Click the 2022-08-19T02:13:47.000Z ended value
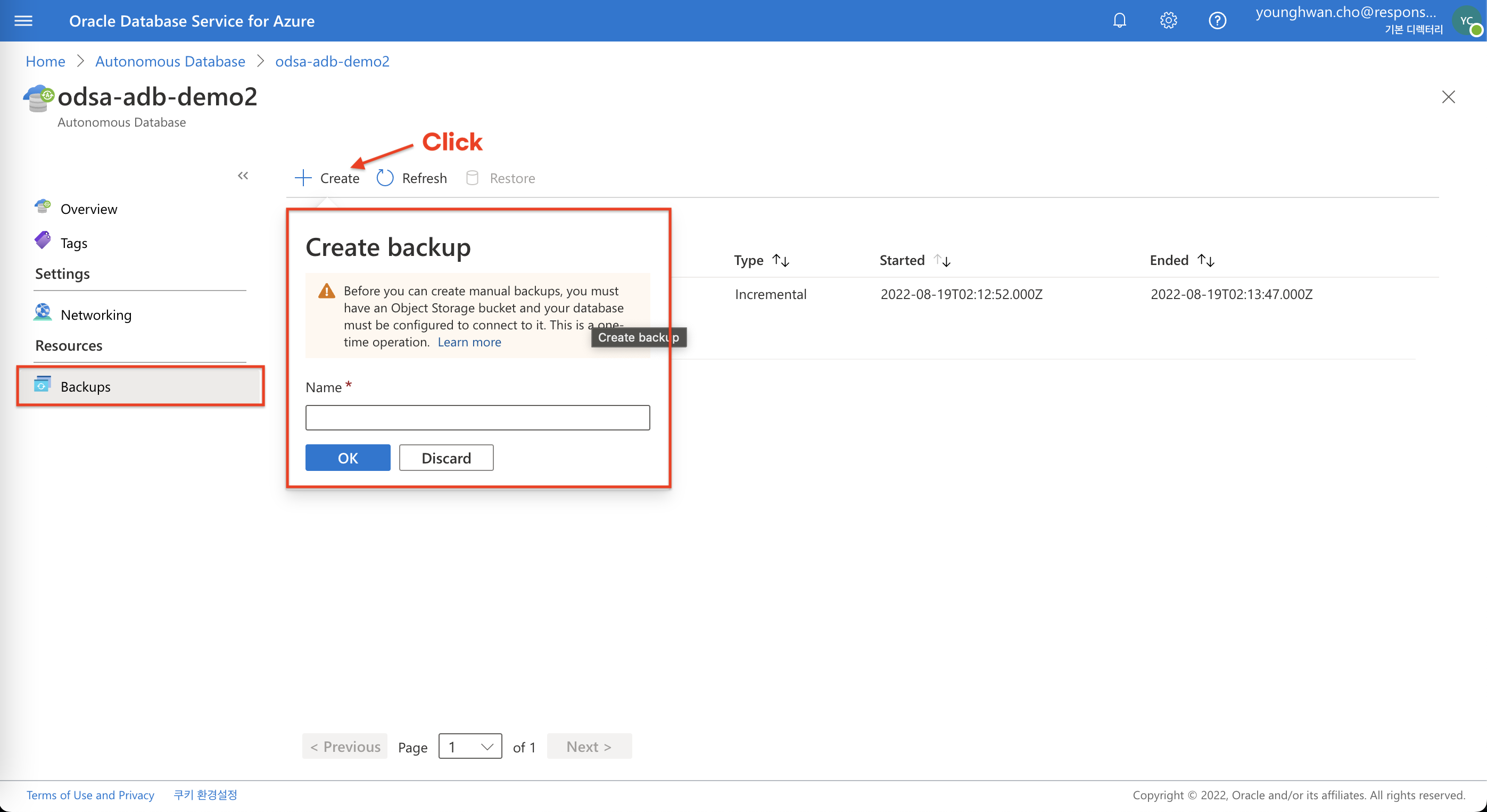1487x812 pixels. pos(1232,294)
